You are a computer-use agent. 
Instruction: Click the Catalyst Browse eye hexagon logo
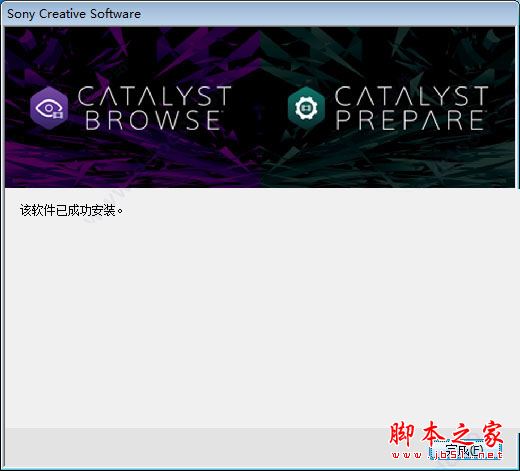pos(49,108)
